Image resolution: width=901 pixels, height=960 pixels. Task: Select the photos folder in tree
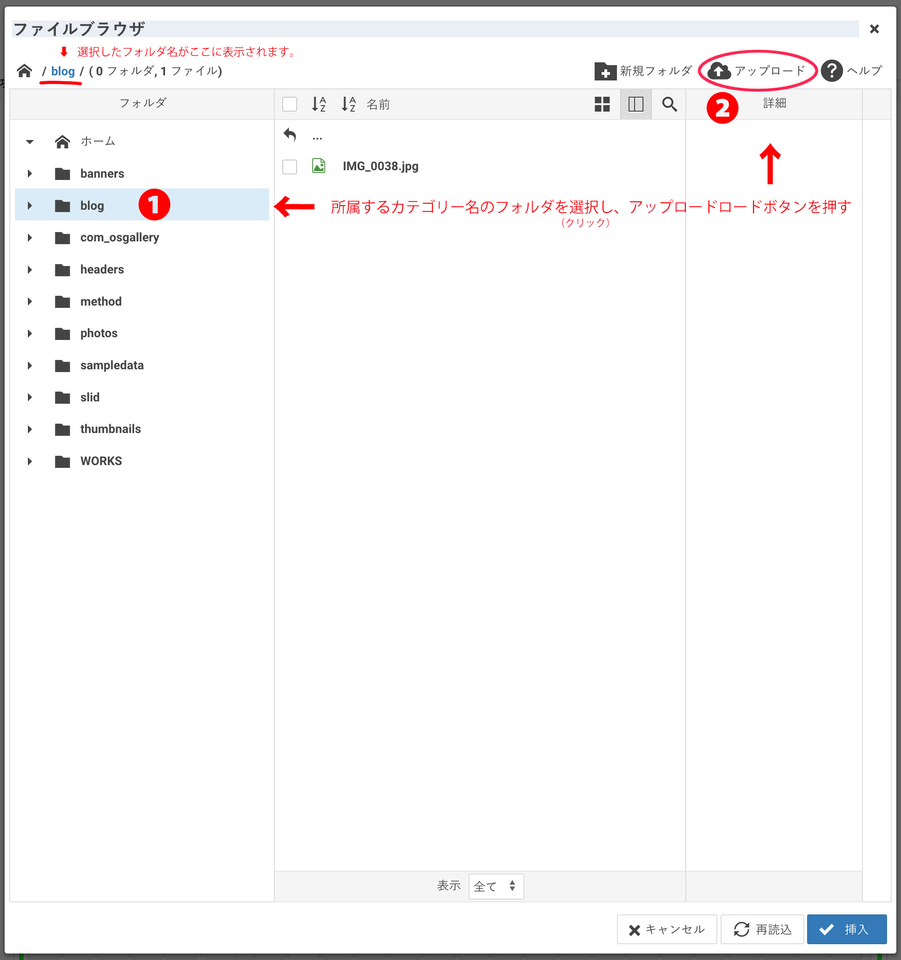pos(98,333)
